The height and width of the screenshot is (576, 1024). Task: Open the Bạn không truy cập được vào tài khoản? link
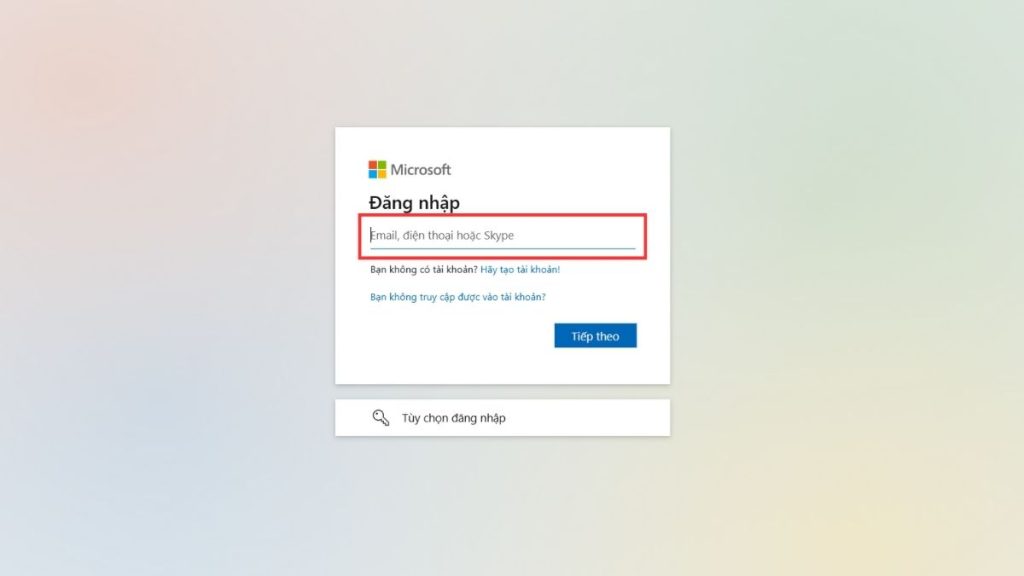[458, 296]
